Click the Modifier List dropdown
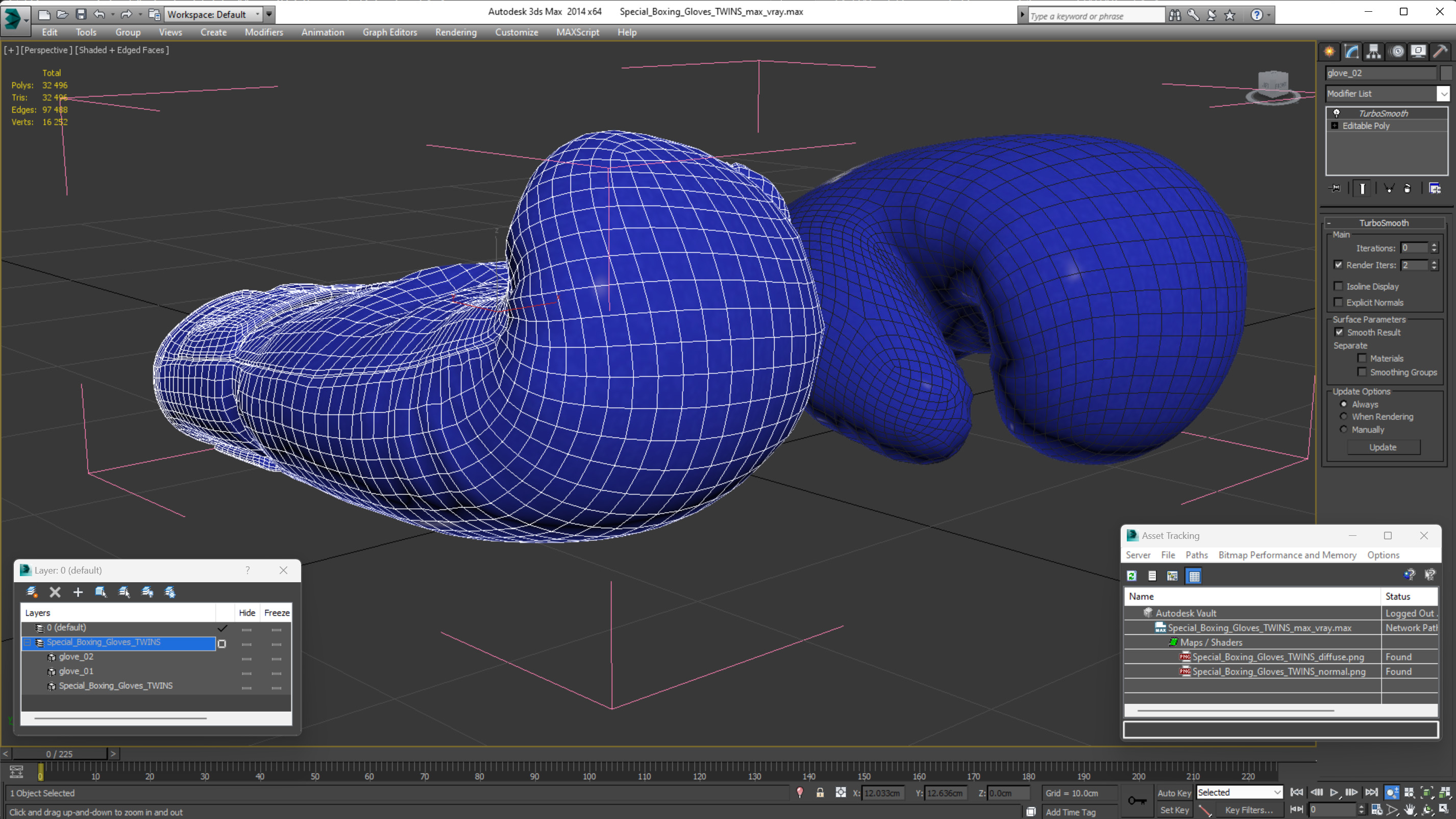Viewport: 1456px width, 819px height. [1383, 93]
